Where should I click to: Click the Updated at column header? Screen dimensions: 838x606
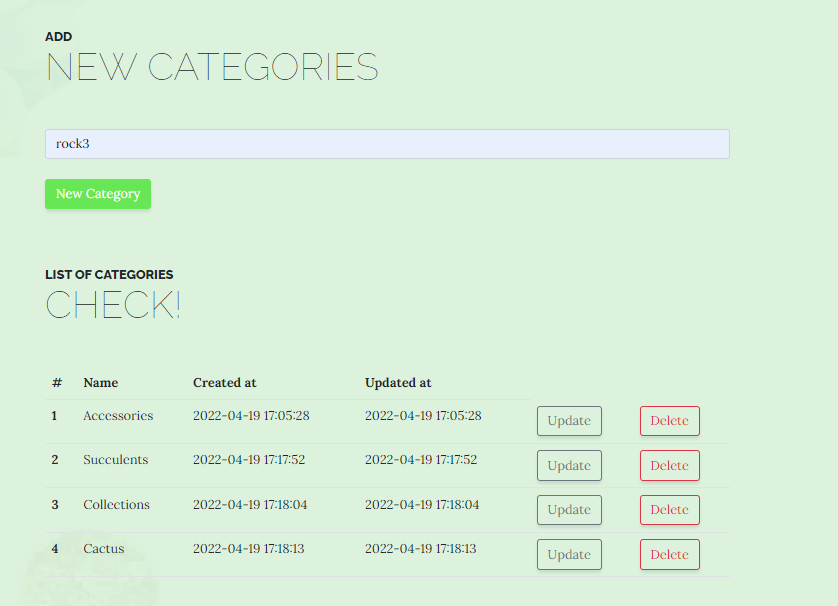tap(397, 382)
